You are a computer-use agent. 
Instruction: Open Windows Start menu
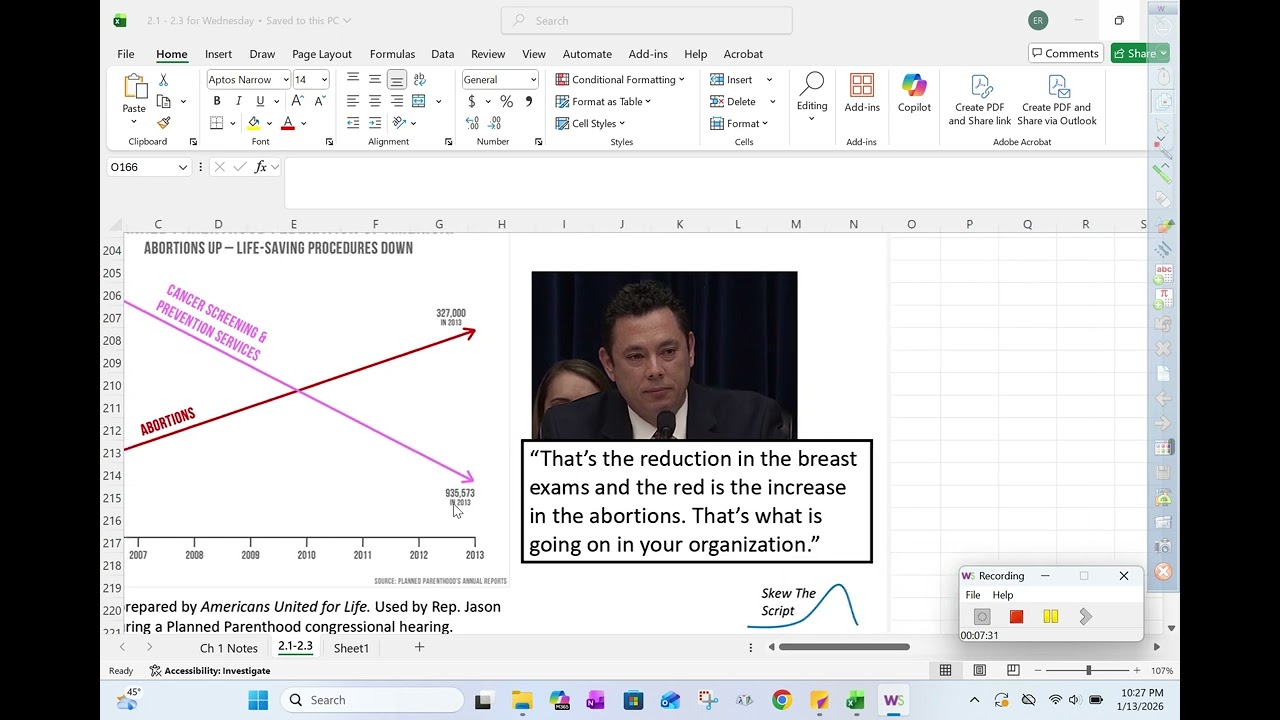pos(258,700)
